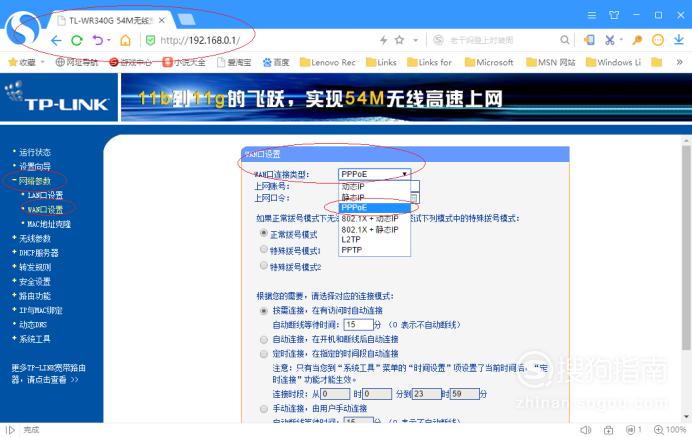
Task: Go to the orange home page icon
Action: point(125,41)
